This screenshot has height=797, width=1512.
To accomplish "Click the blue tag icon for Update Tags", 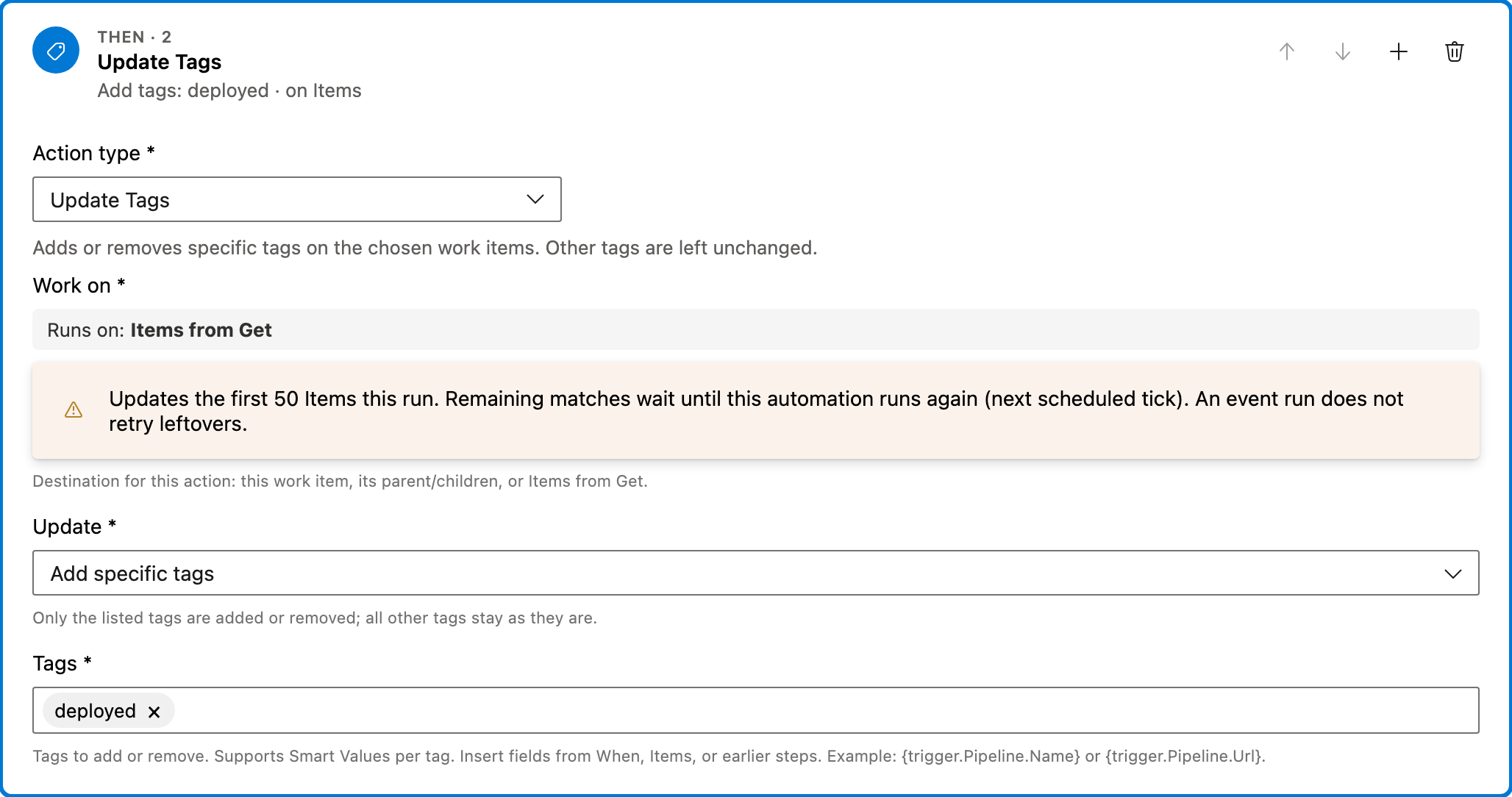I will 56,50.
